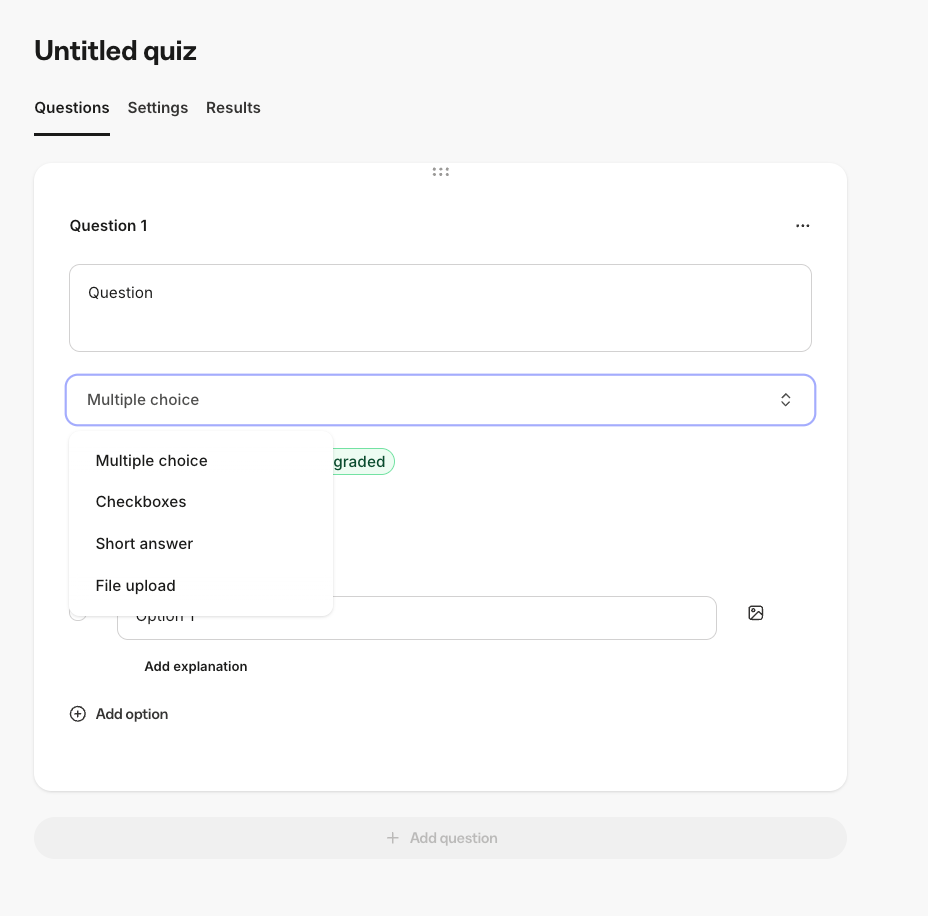The height and width of the screenshot is (916, 928).
Task: Switch to the Settings tab
Action: [158, 108]
